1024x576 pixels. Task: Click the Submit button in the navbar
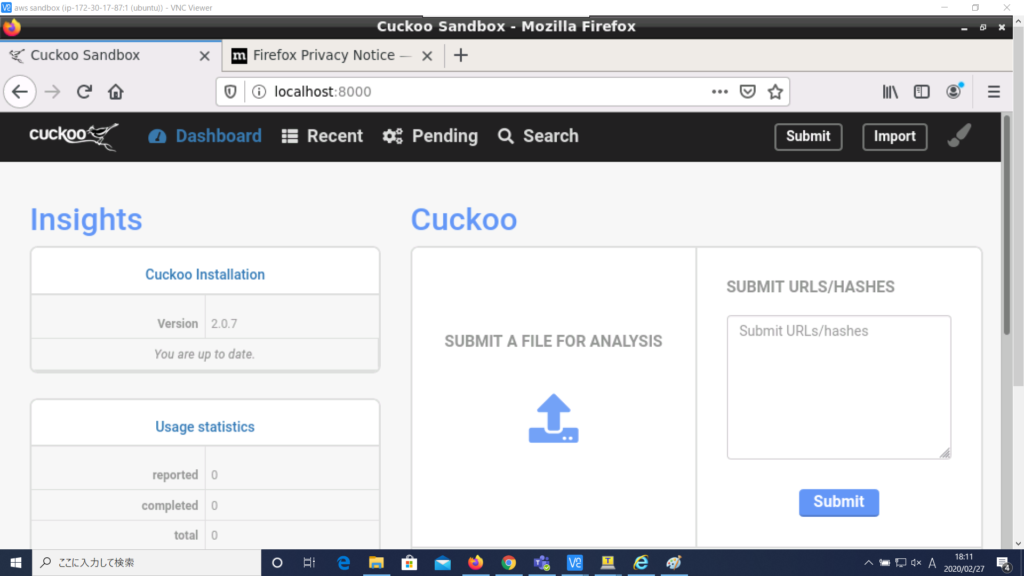pos(808,136)
